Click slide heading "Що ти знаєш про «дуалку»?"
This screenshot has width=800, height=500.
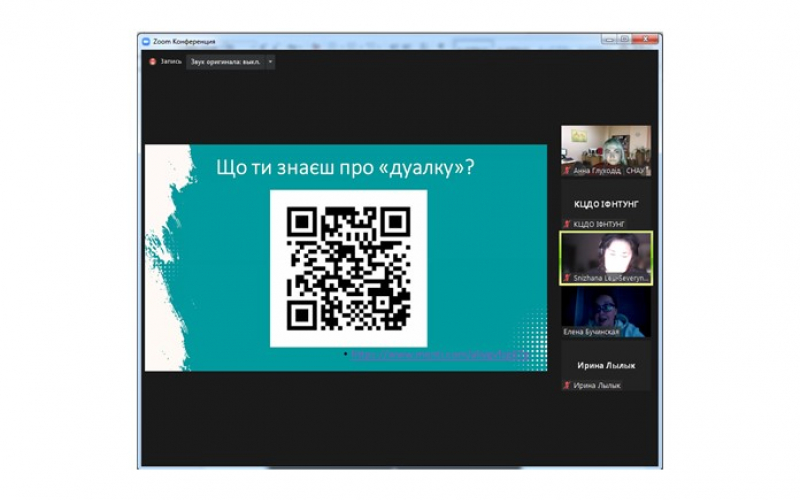point(345,167)
